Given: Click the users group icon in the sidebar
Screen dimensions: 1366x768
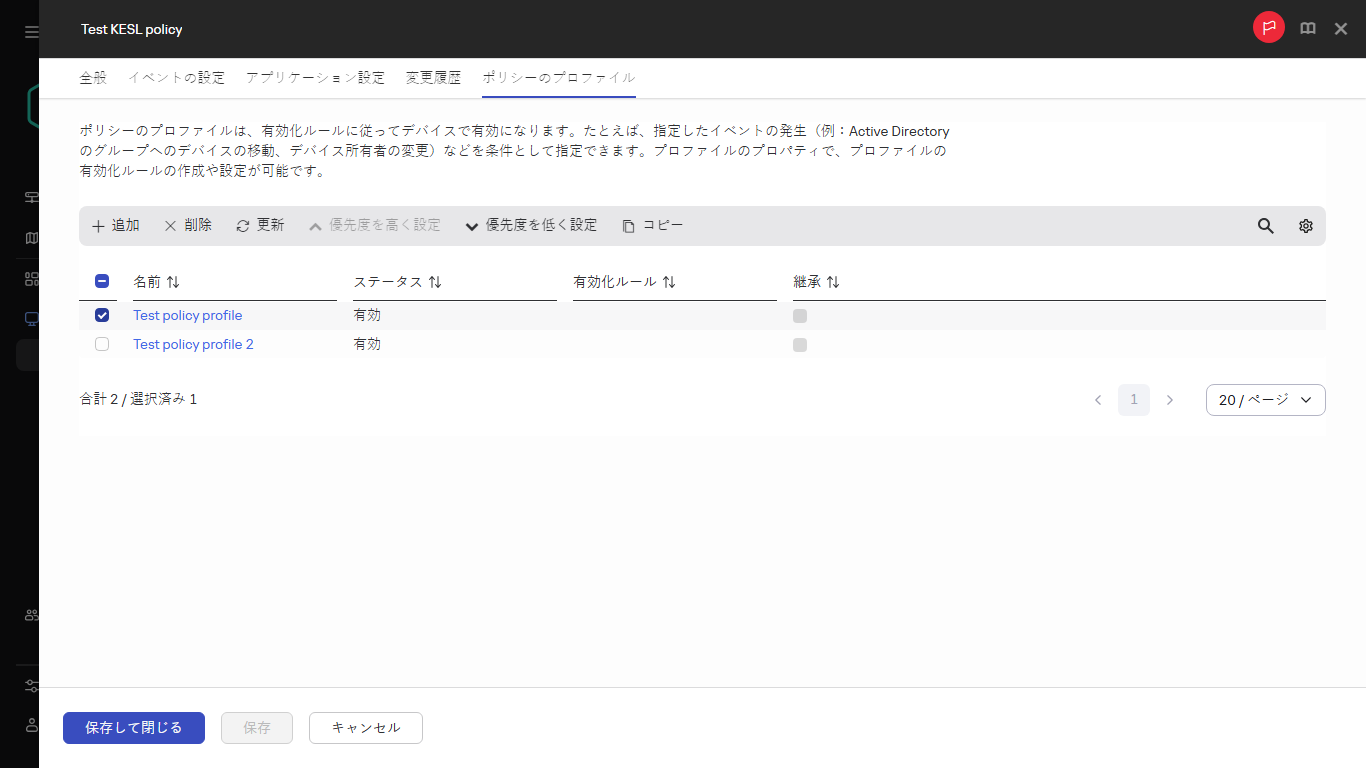Looking at the screenshot, I should 30,614.
